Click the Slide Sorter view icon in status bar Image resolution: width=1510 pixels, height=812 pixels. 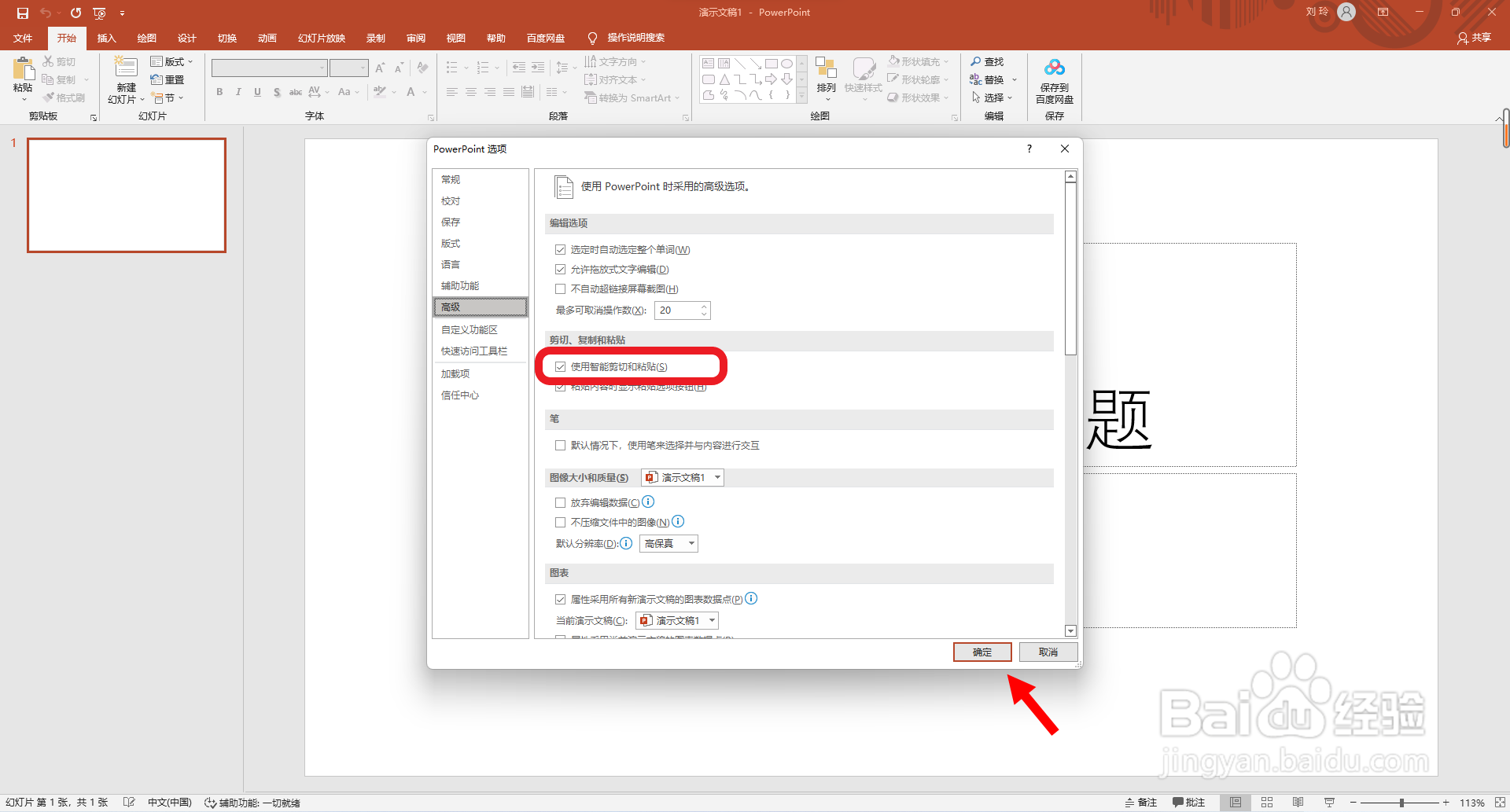pos(1267,803)
